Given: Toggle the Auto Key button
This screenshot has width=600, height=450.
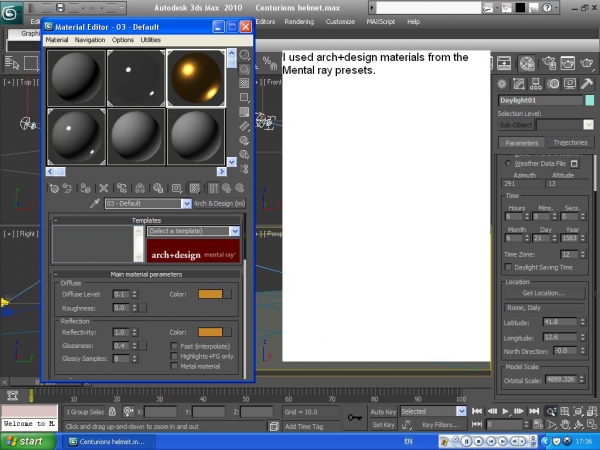Looking at the screenshot, I should [383, 412].
